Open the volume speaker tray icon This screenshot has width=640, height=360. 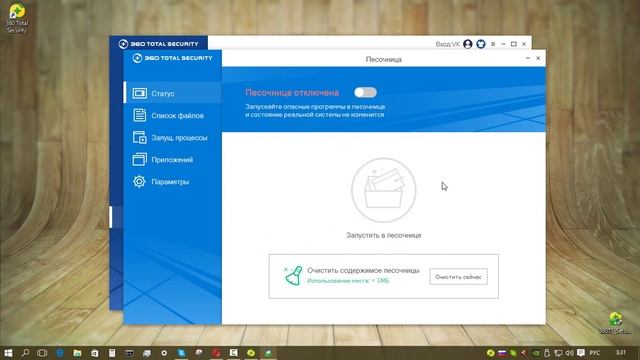(x=569, y=353)
